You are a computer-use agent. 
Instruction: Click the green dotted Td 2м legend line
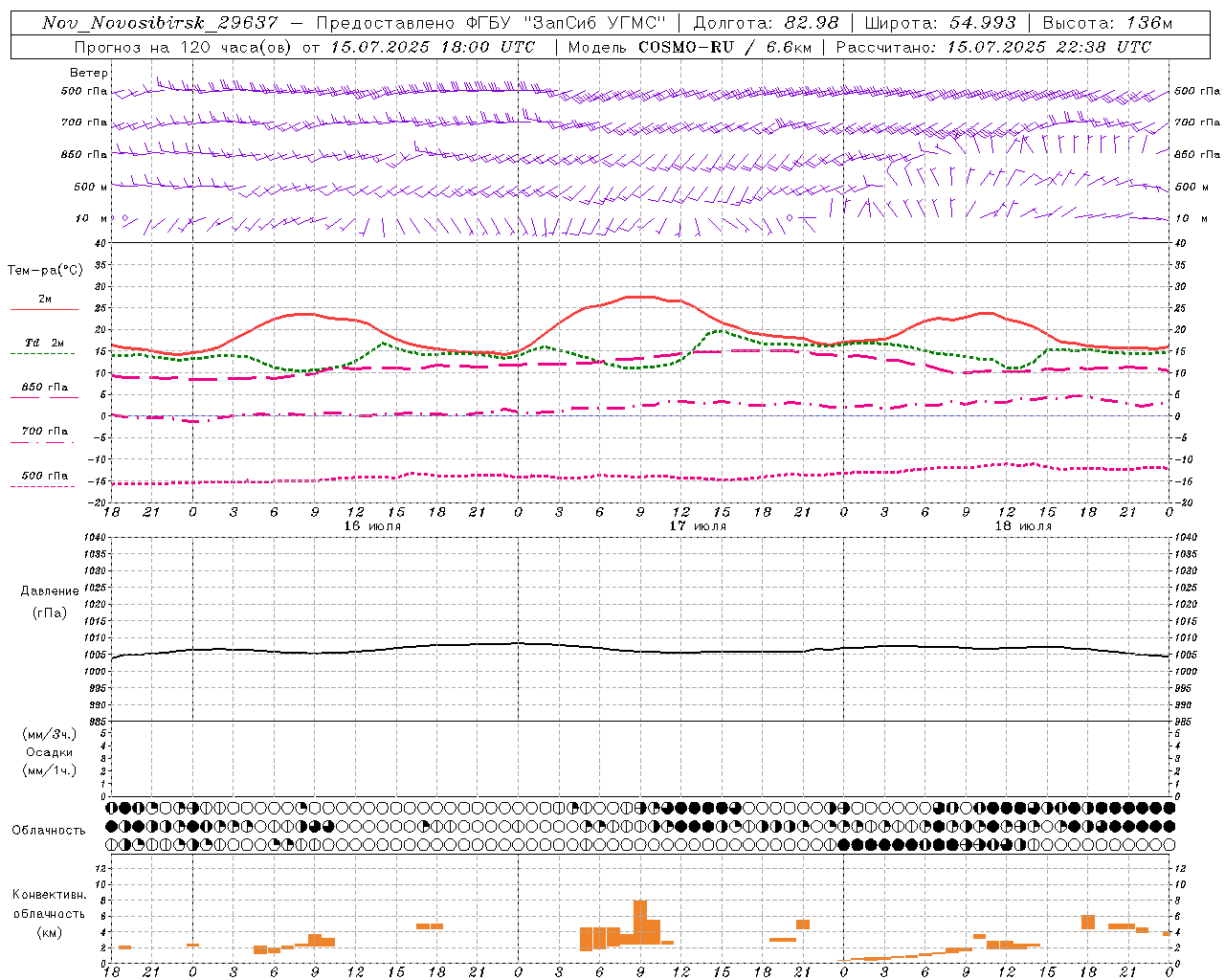pos(42,353)
